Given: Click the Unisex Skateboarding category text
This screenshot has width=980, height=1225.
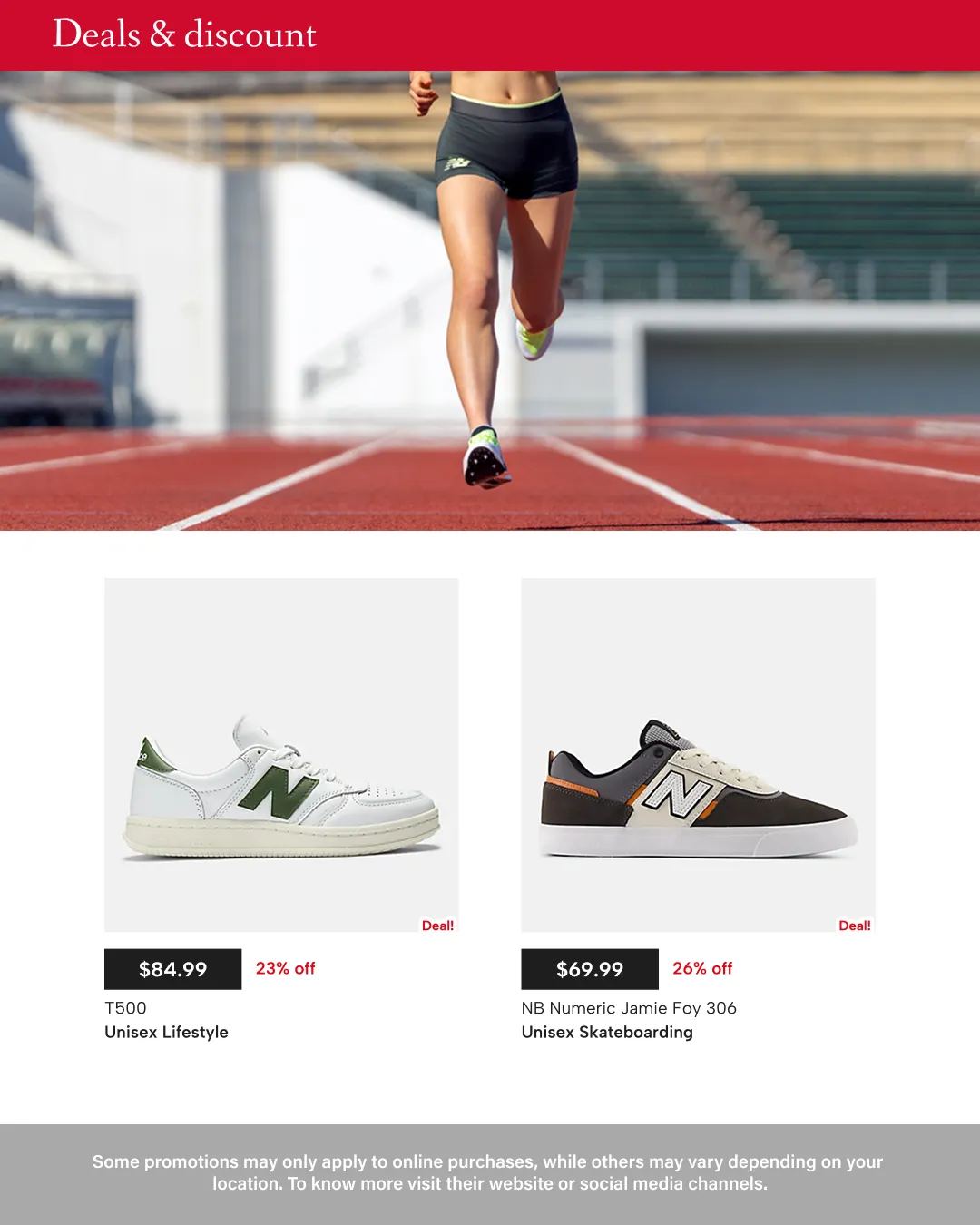Looking at the screenshot, I should pyautogui.click(x=607, y=1032).
